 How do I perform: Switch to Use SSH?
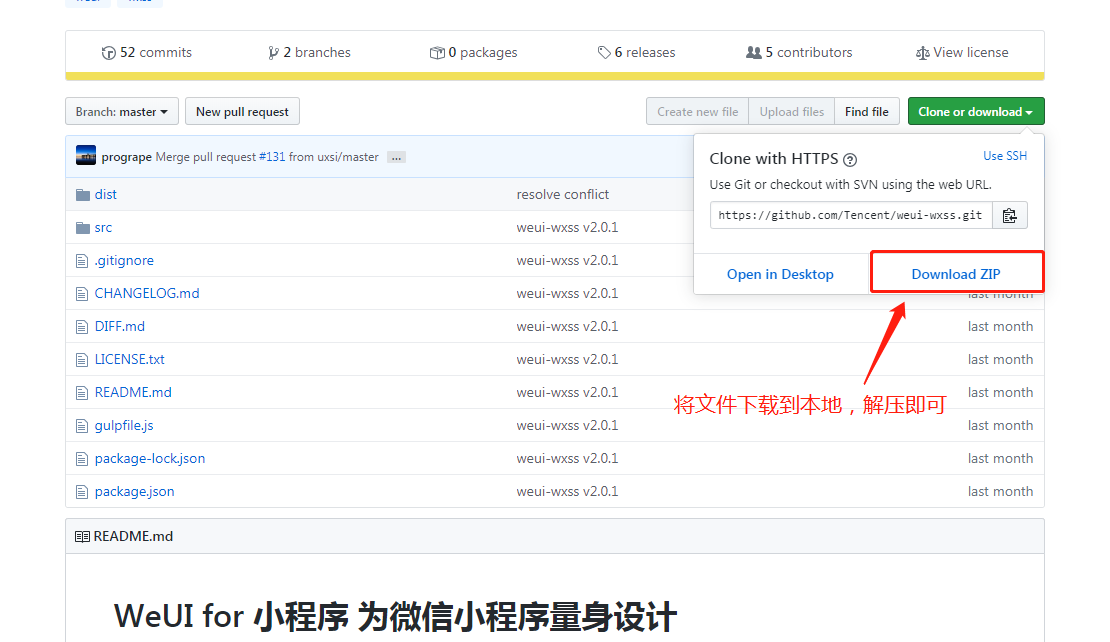(1005, 156)
